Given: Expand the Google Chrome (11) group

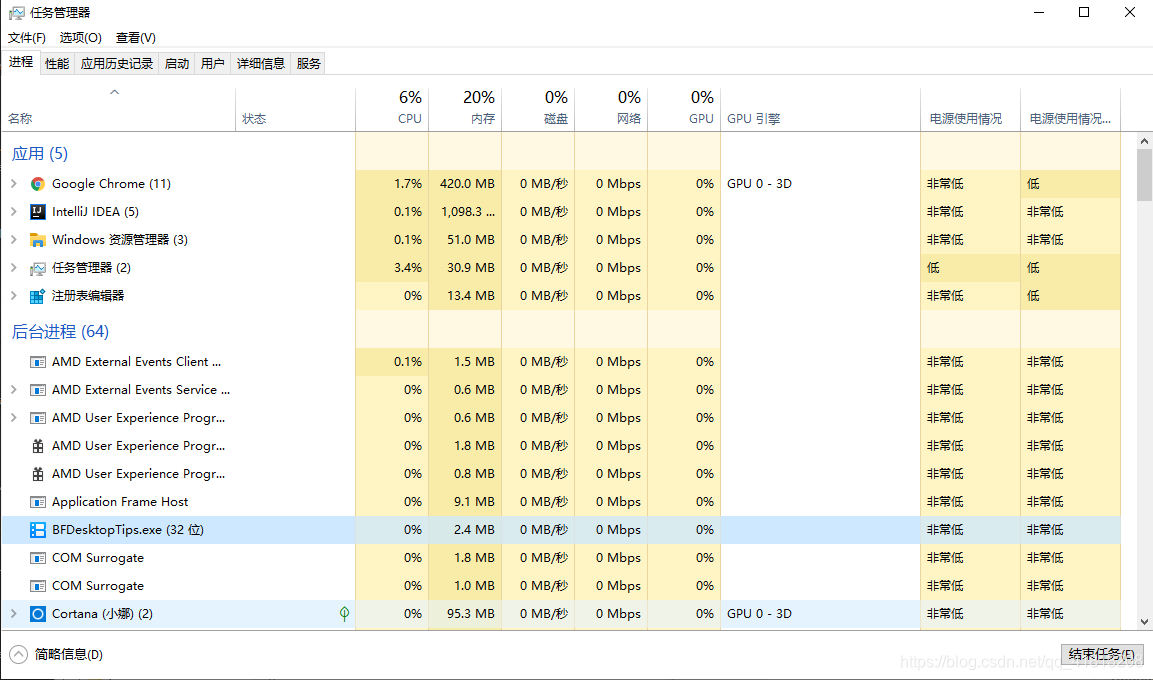Looking at the screenshot, I should click(13, 184).
